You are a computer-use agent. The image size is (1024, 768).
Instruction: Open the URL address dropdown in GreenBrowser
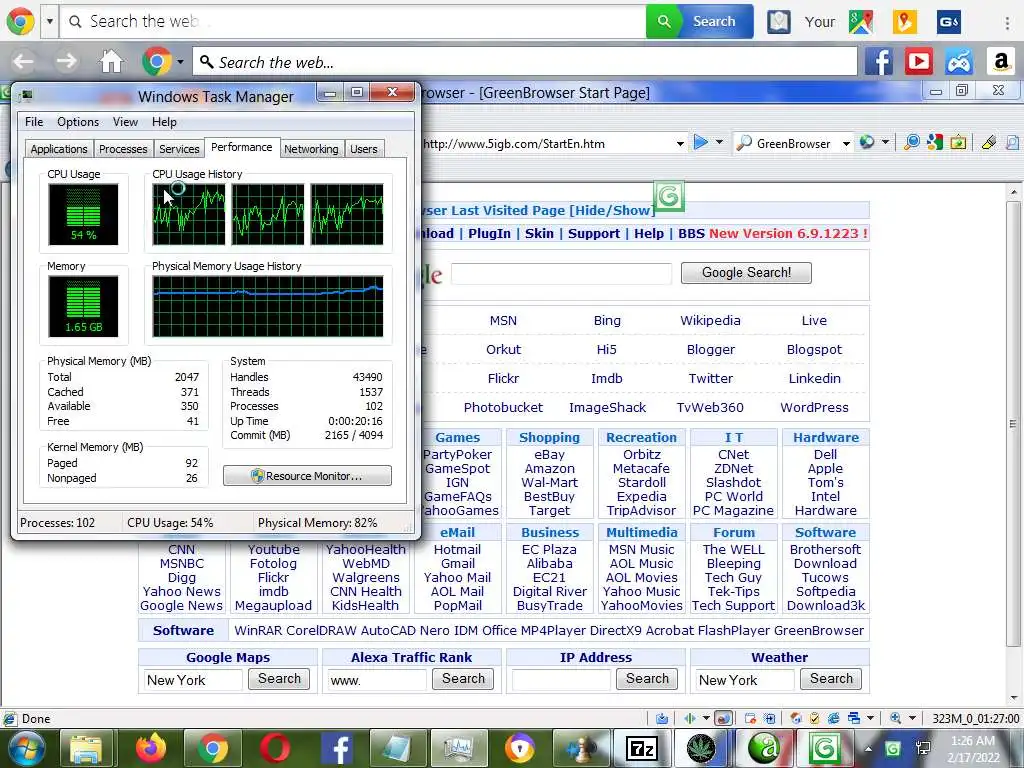tap(680, 143)
